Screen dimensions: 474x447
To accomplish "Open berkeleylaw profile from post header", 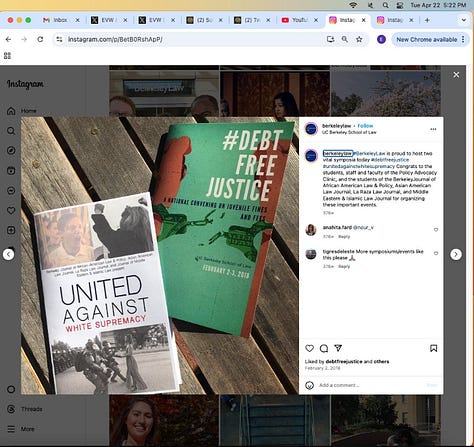I will click(336, 126).
